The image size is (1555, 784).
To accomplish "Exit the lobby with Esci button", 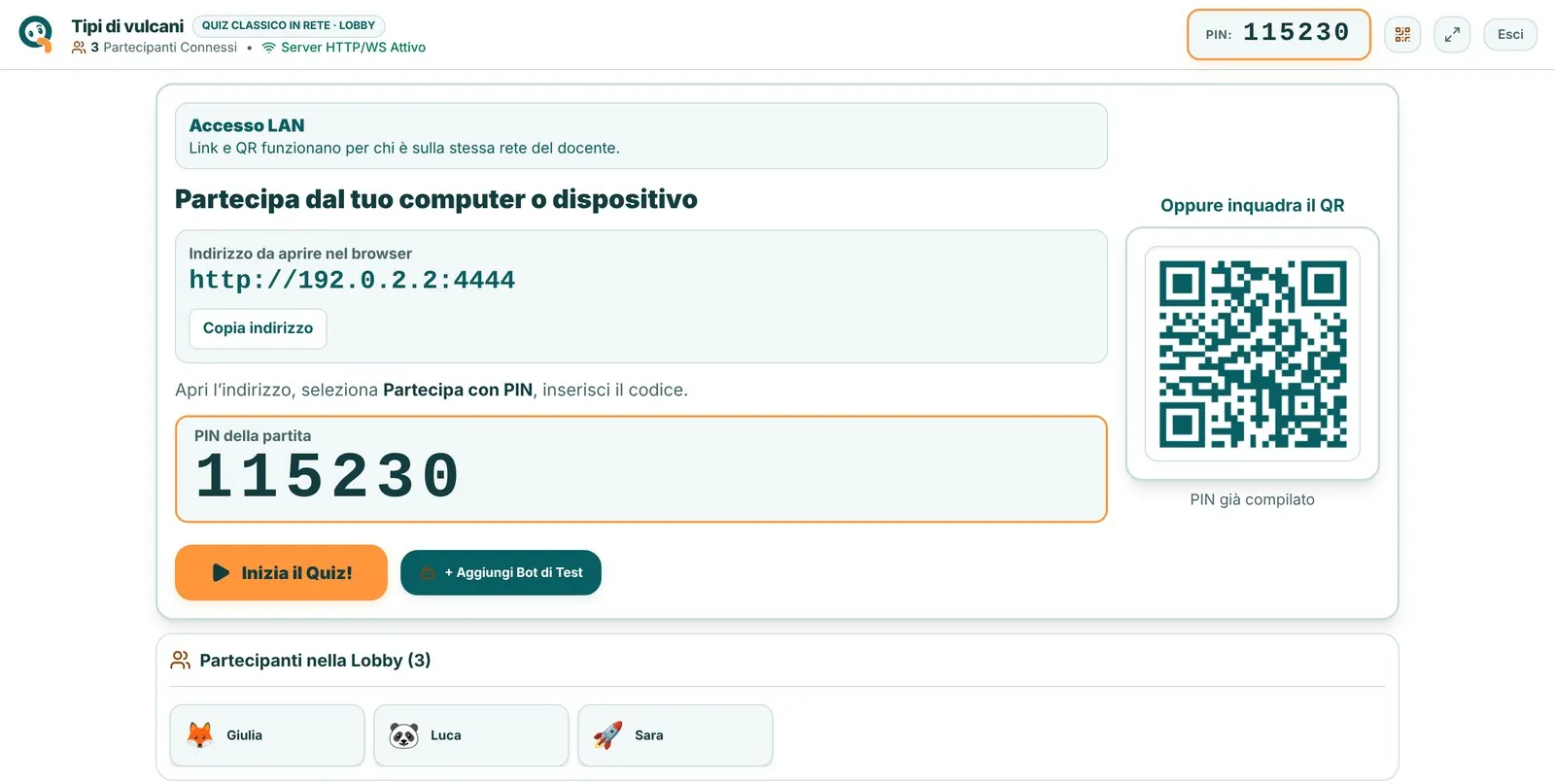I will (x=1510, y=35).
